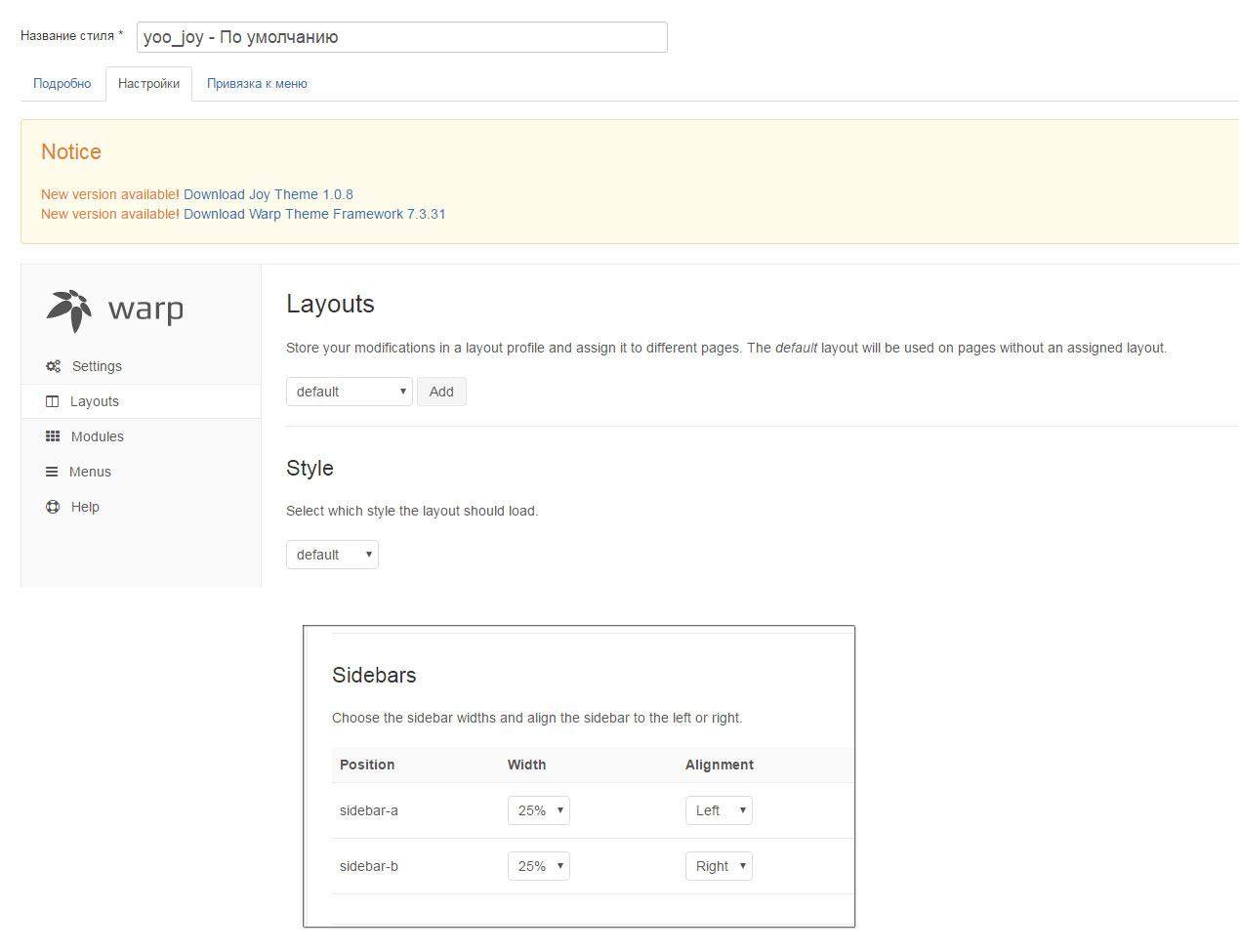
Task: Click the style name input field
Action: click(x=401, y=37)
